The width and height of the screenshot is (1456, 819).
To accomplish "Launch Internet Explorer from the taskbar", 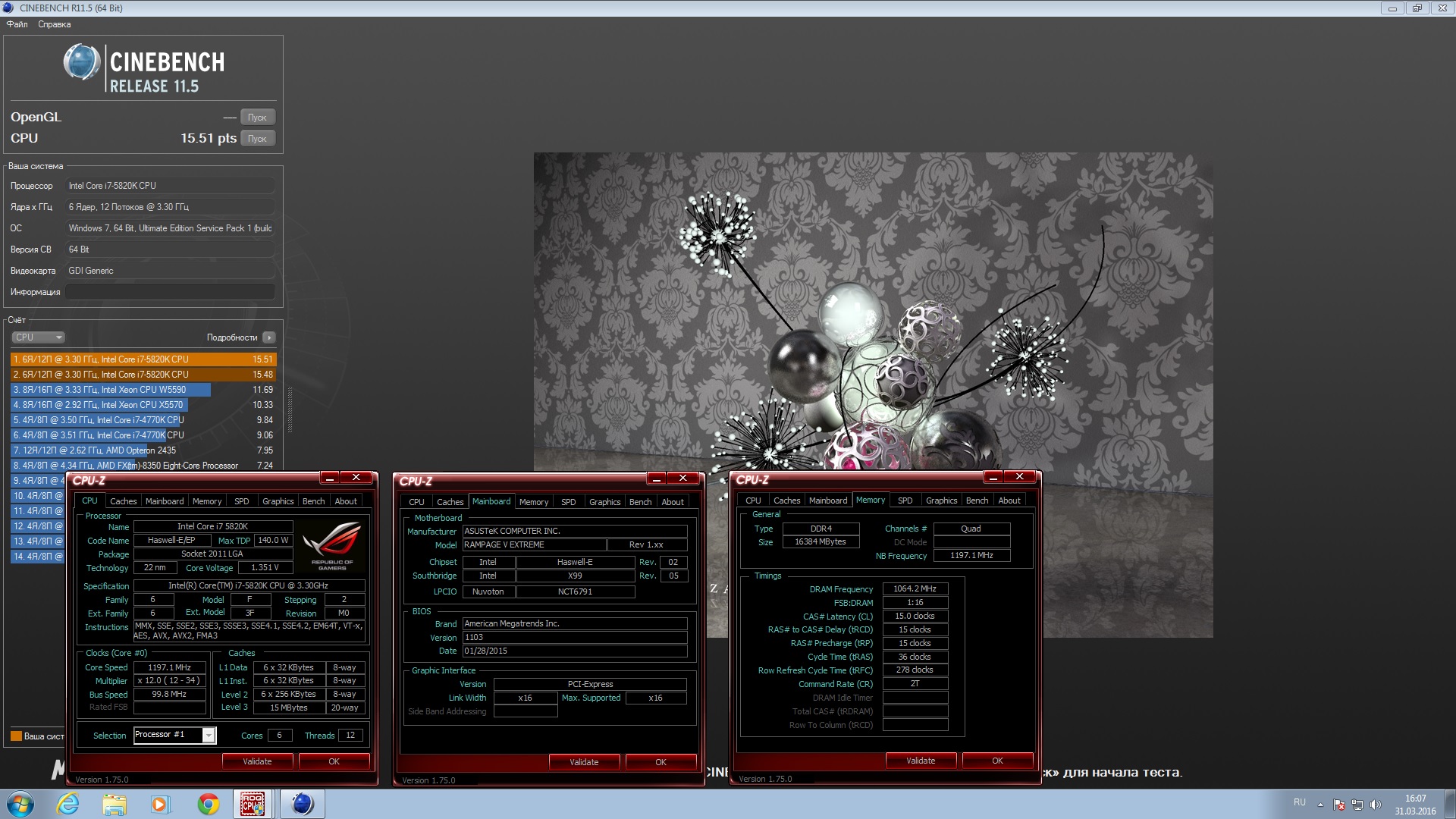I will 68,804.
